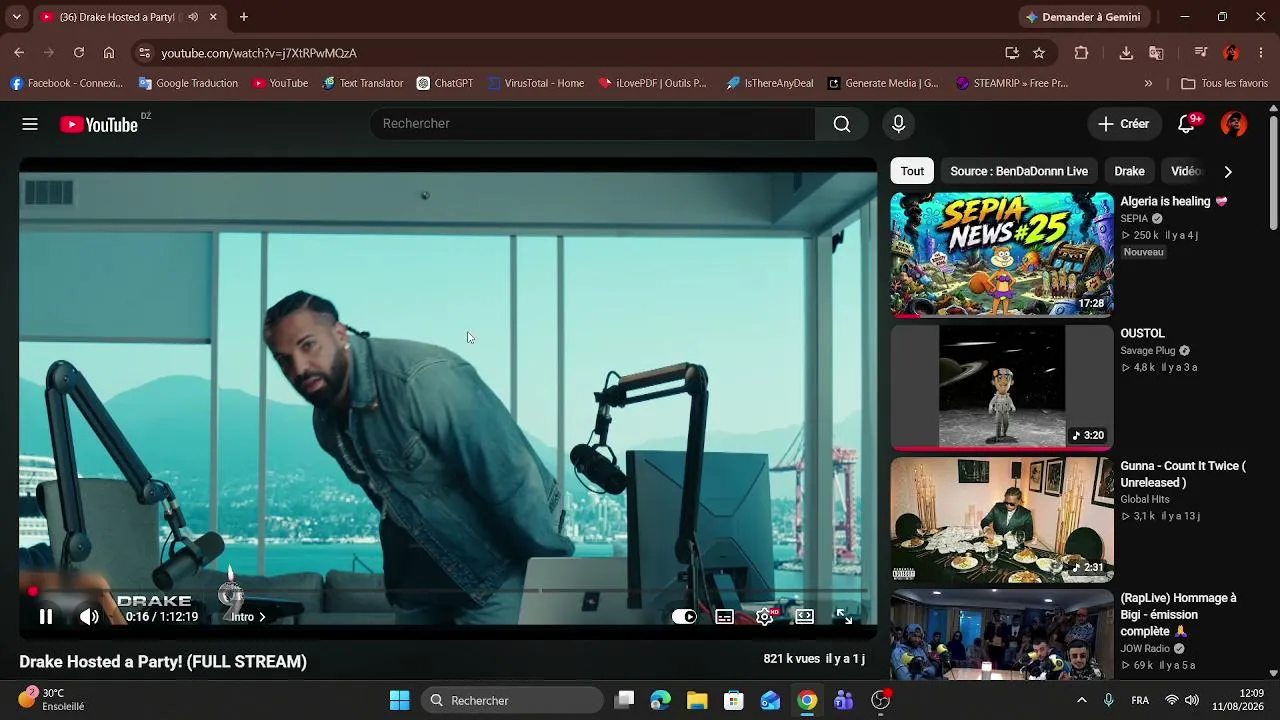This screenshot has width=1280, height=720.
Task: Open the Créer menu
Action: click(x=1124, y=124)
